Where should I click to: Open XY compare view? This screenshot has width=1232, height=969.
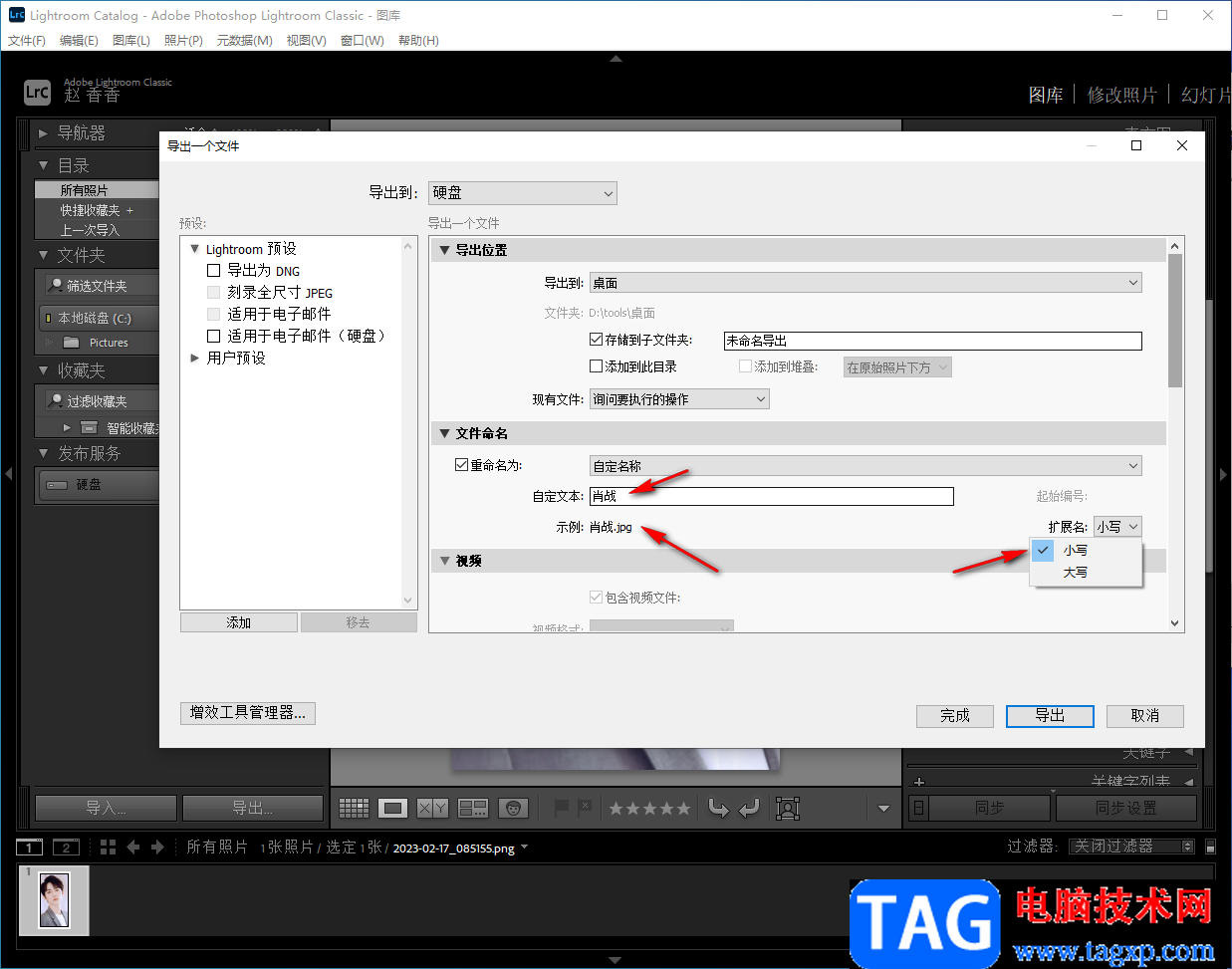(x=432, y=808)
